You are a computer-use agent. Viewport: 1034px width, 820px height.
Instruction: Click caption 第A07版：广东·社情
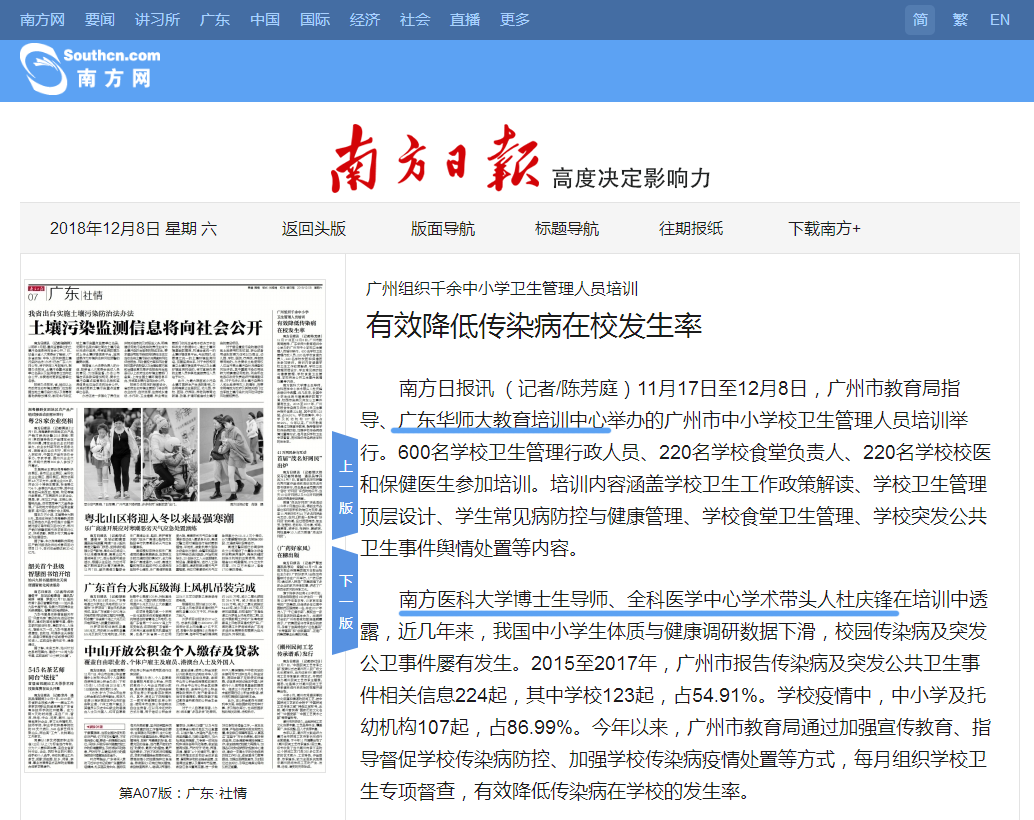click(183, 793)
